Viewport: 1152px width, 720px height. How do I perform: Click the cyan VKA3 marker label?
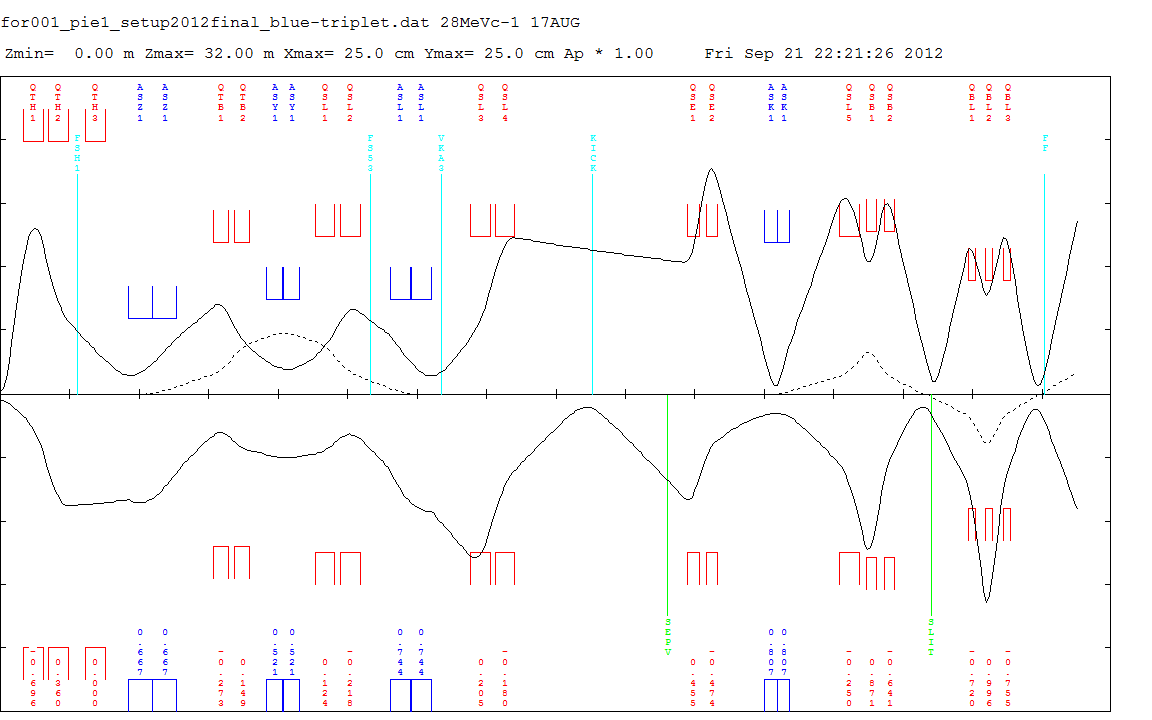click(x=441, y=153)
